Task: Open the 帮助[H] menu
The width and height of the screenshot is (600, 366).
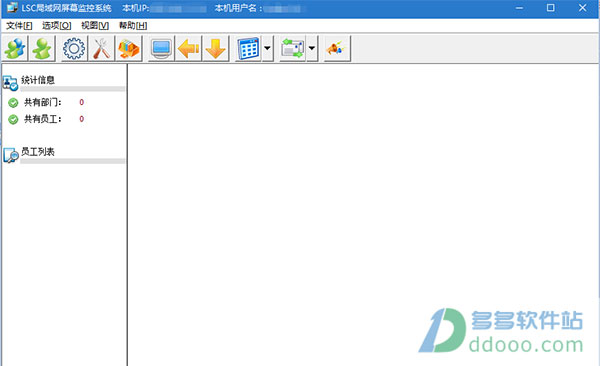Action: tap(133, 26)
